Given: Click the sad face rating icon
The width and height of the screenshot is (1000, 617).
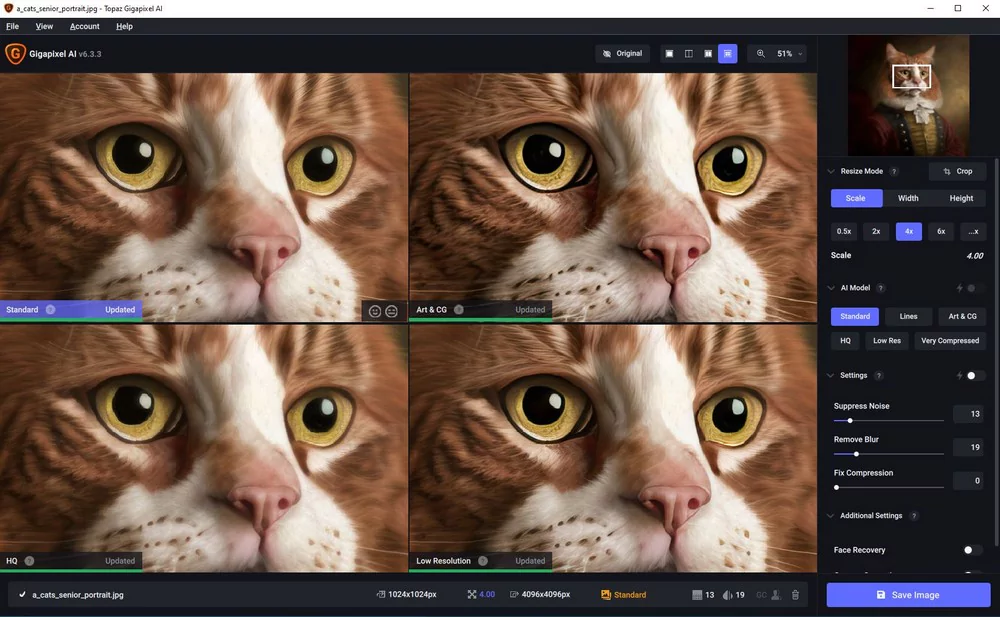Looking at the screenshot, I should click(x=391, y=311).
